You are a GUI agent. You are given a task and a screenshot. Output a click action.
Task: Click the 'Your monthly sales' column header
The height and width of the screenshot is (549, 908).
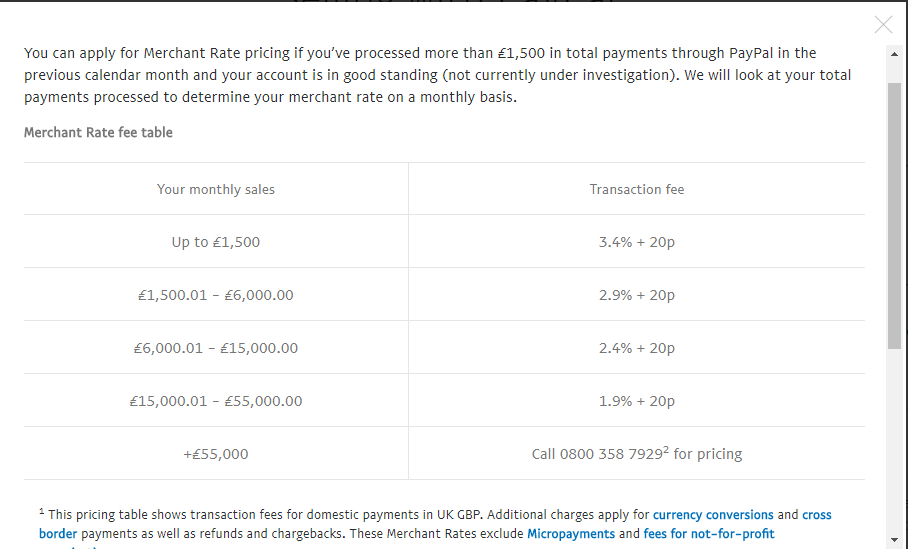216,189
